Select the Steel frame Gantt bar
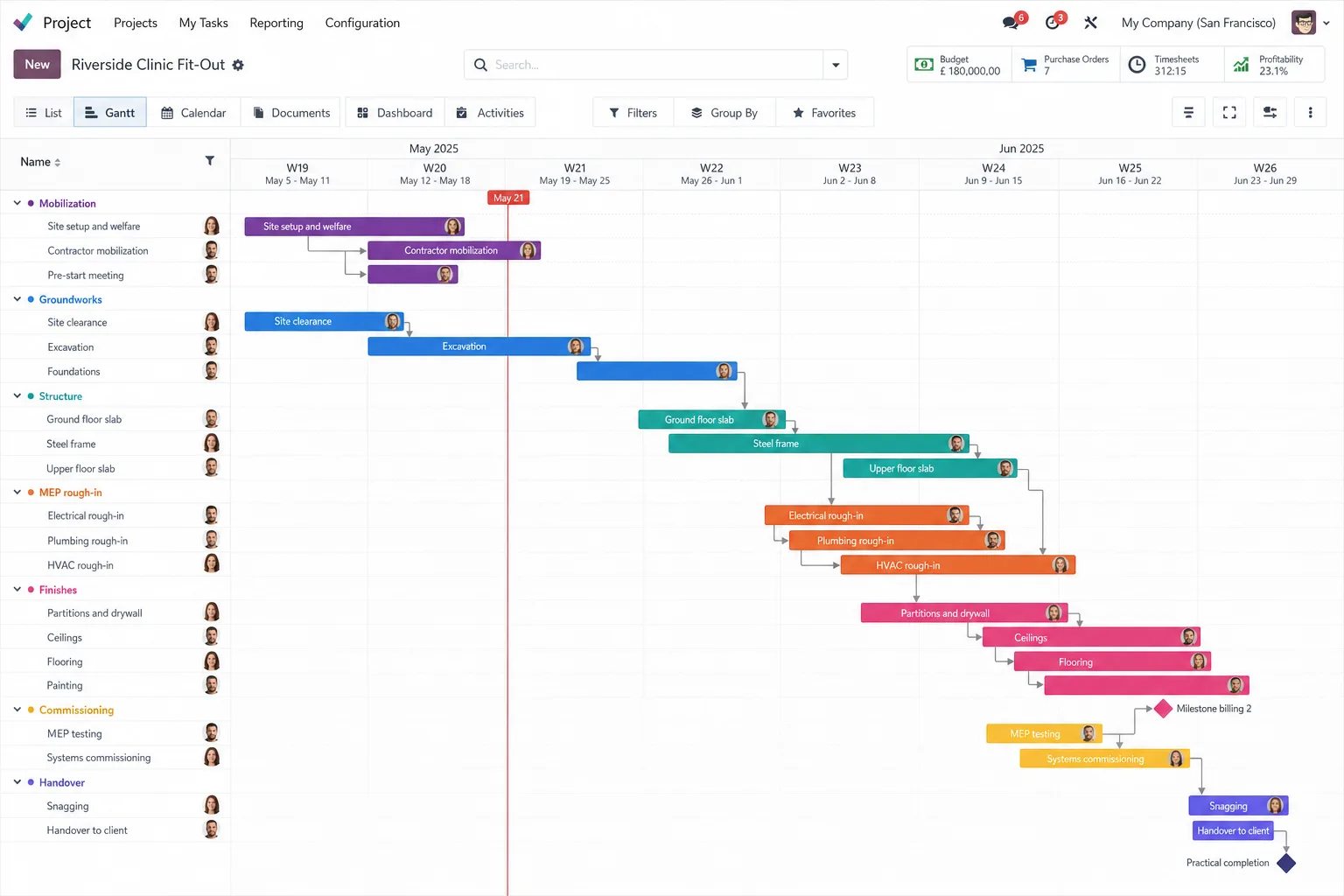Viewport: 1344px width, 896px height. pyautogui.click(x=818, y=444)
